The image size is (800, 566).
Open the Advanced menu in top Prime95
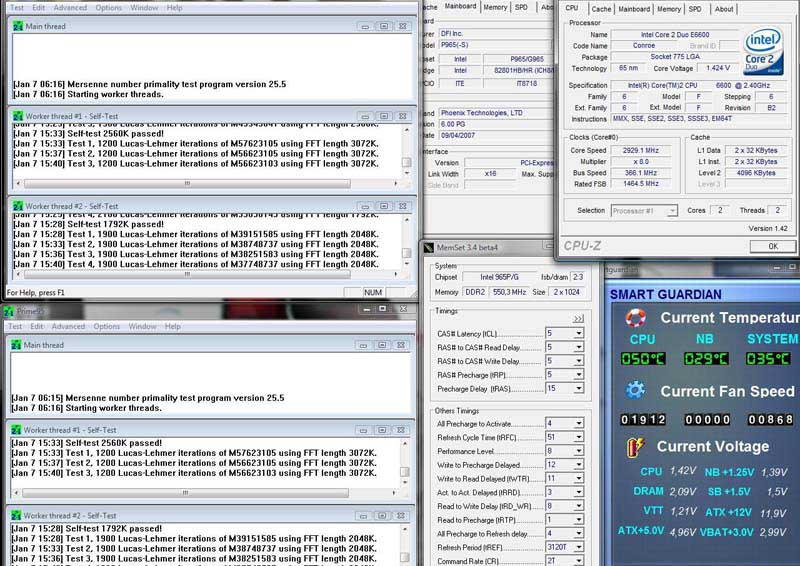(70, 8)
